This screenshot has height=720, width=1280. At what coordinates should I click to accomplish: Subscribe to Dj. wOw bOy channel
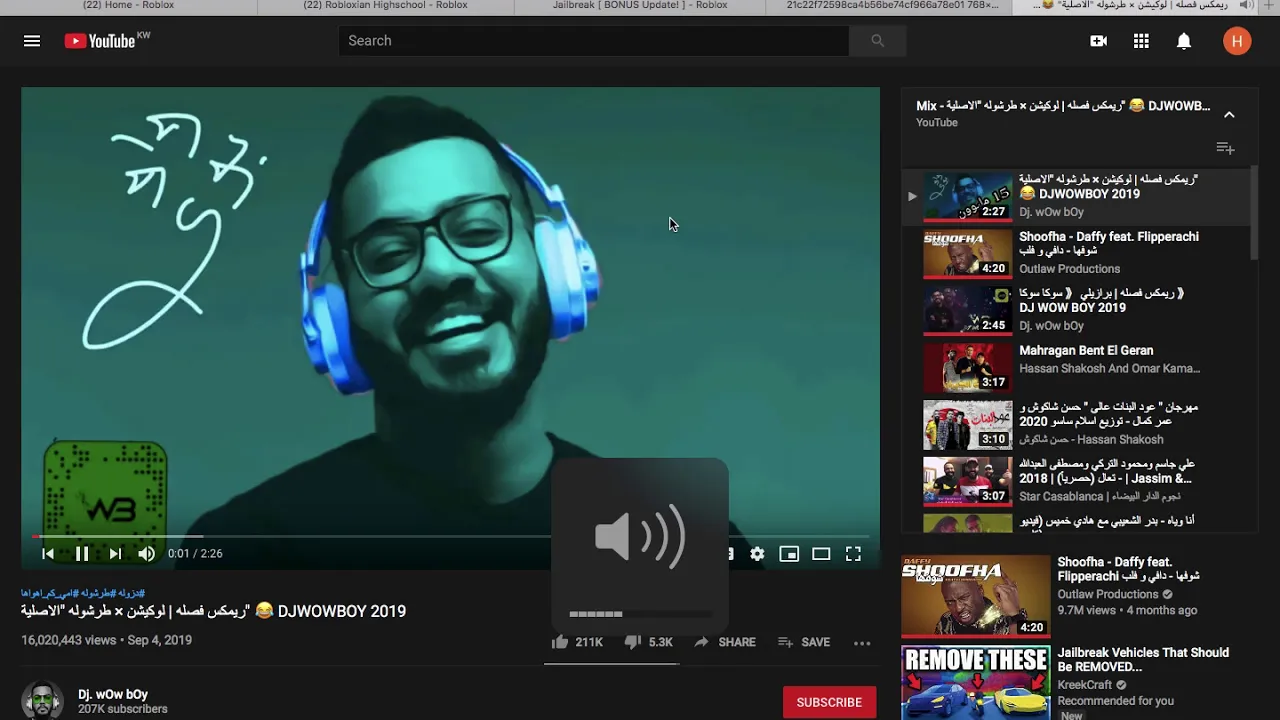point(829,702)
